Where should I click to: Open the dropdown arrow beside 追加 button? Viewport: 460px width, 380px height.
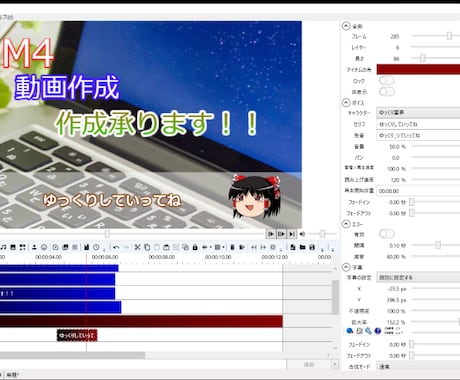click(335, 364)
